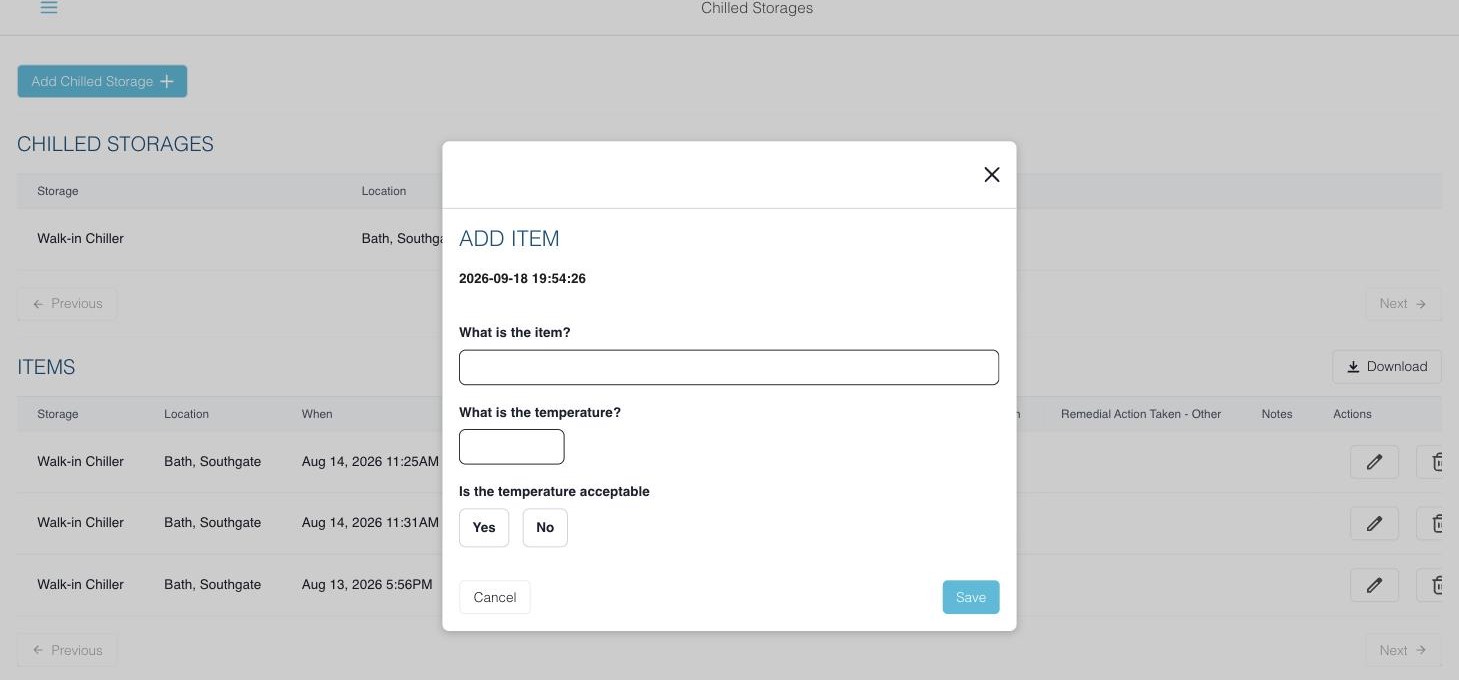Screen dimensions: 1459x680
Task: Click the timestamp 2026-09-18 19:54:26
Action: click(x=522, y=279)
